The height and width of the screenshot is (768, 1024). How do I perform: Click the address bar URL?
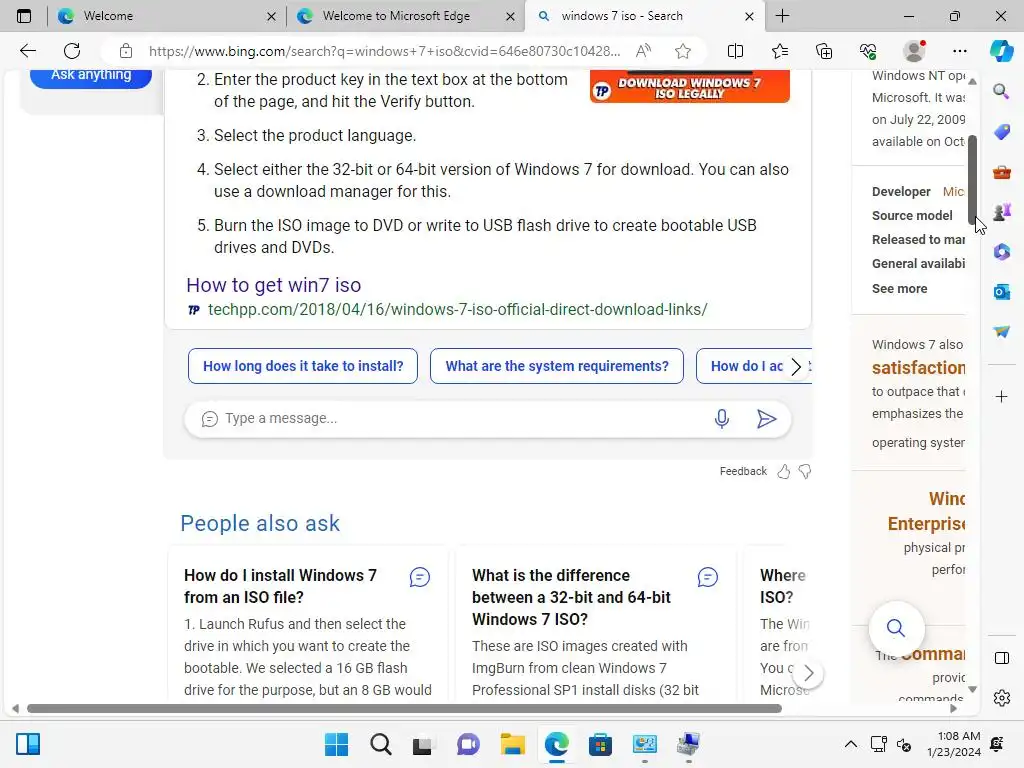(384, 51)
